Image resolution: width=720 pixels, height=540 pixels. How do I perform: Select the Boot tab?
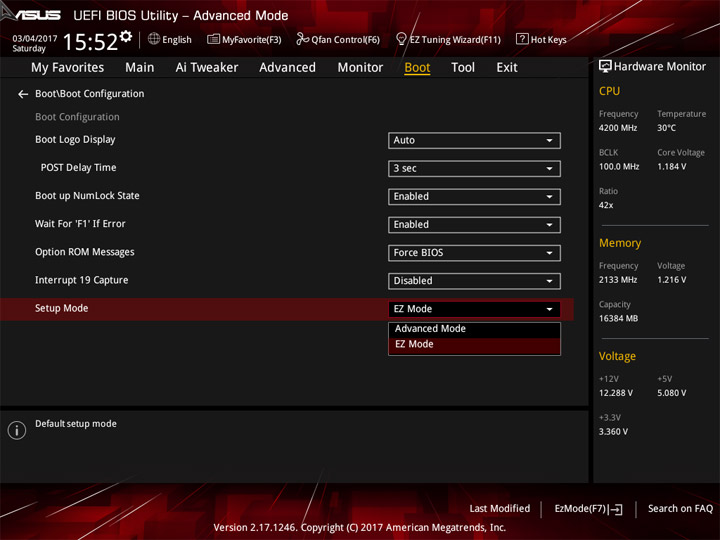click(417, 68)
